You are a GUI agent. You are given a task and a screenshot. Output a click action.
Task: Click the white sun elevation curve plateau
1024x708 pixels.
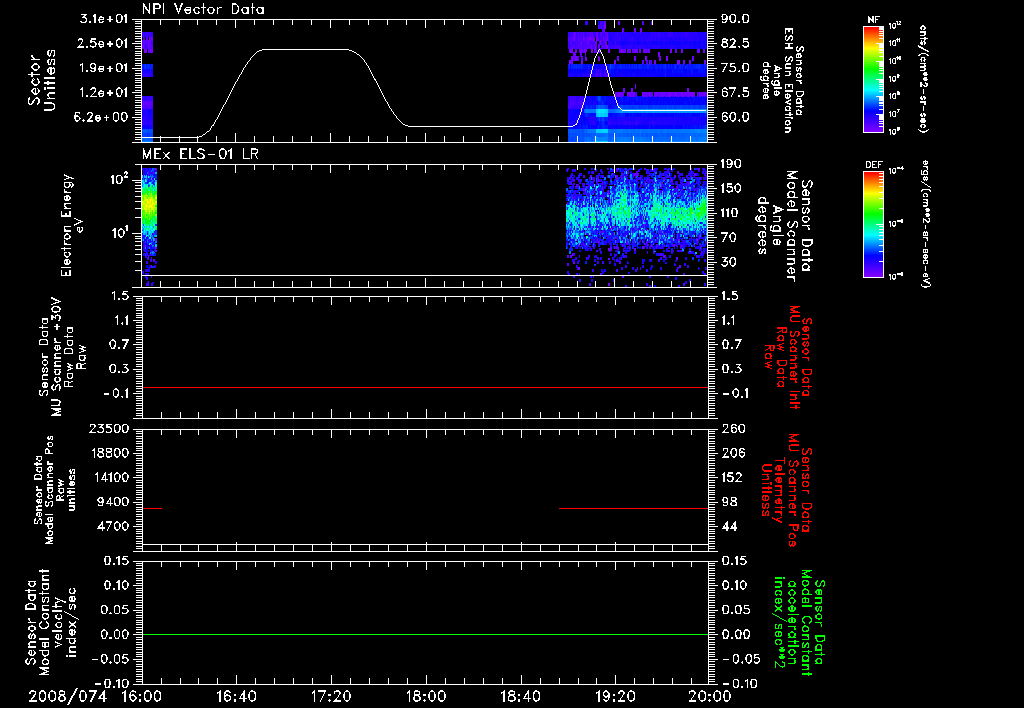(304, 50)
